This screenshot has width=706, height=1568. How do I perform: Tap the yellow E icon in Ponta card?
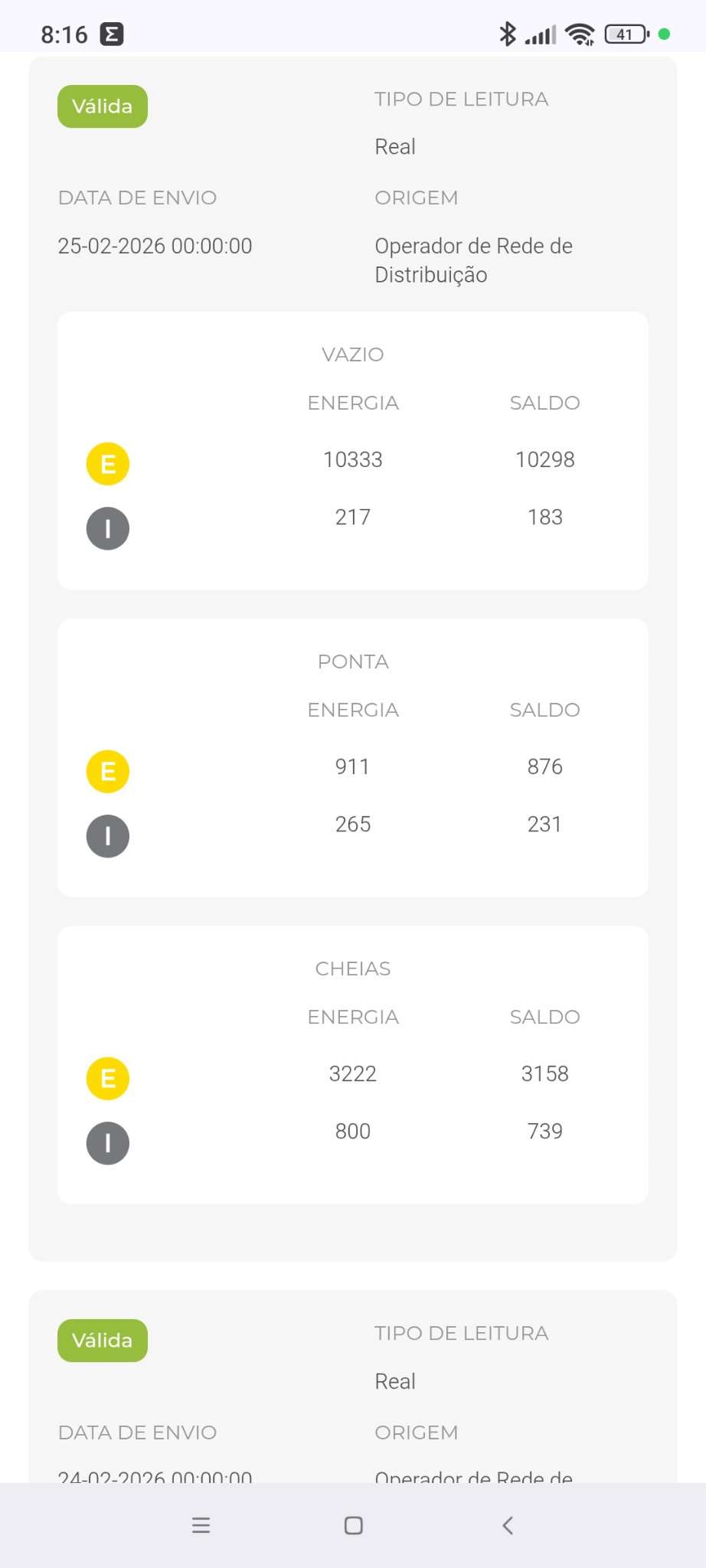coord(108,771)
